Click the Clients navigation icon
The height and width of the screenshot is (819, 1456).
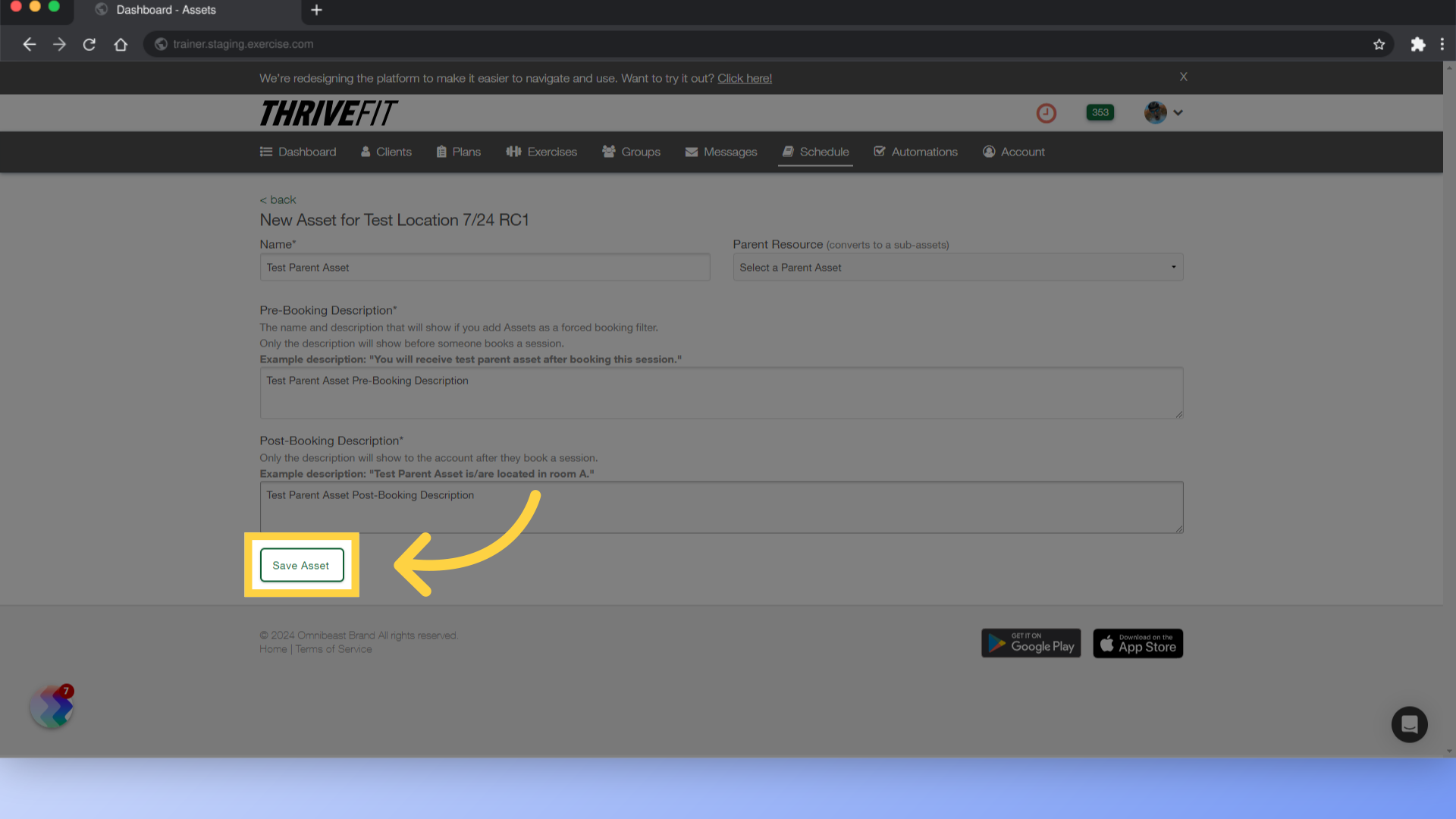coord(366,151)
